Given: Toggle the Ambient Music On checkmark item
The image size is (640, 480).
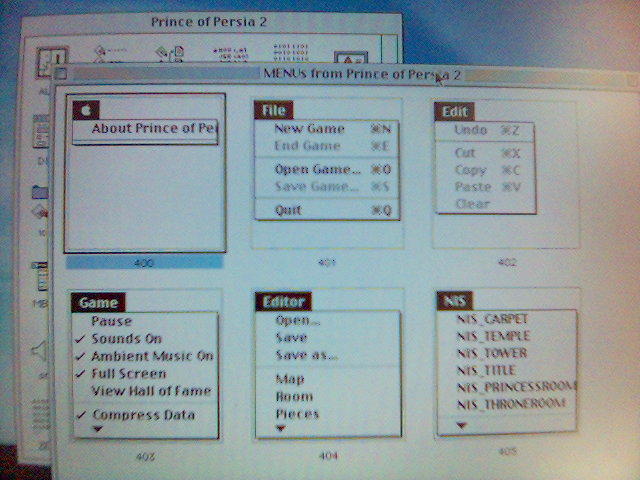Looking at the screenshot, I should pos(151,357).
